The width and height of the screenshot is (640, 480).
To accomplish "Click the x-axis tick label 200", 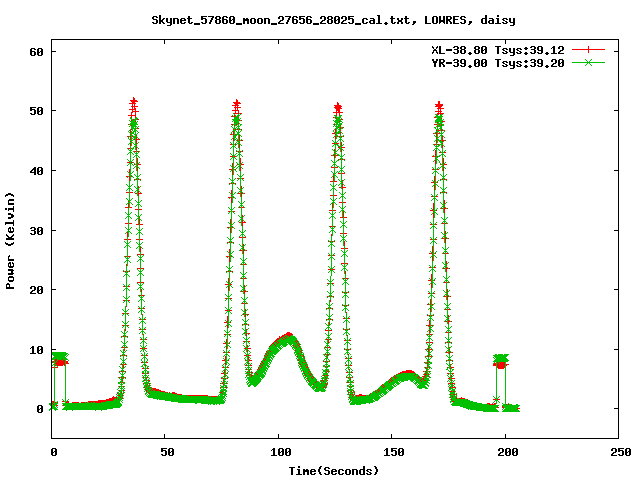I will click(507, 452).
